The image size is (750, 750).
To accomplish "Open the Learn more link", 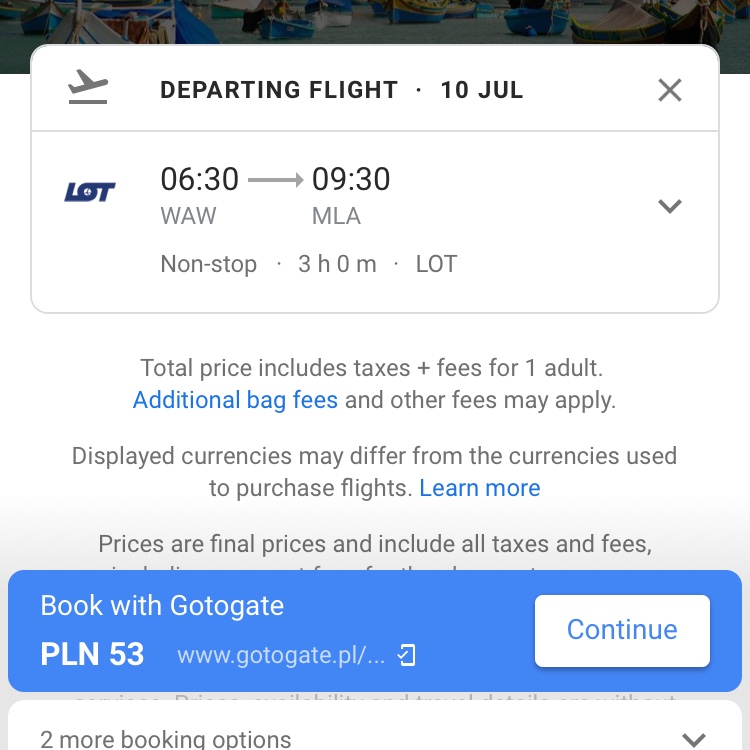I will pyautogui.click(x=480, y=488).
